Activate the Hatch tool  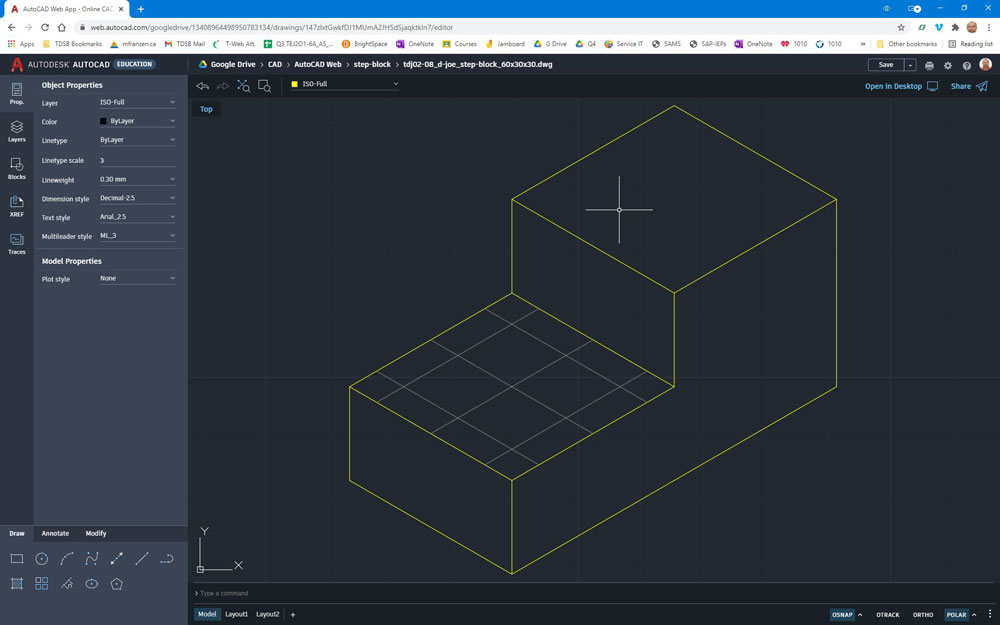click(x=17, y=584)
